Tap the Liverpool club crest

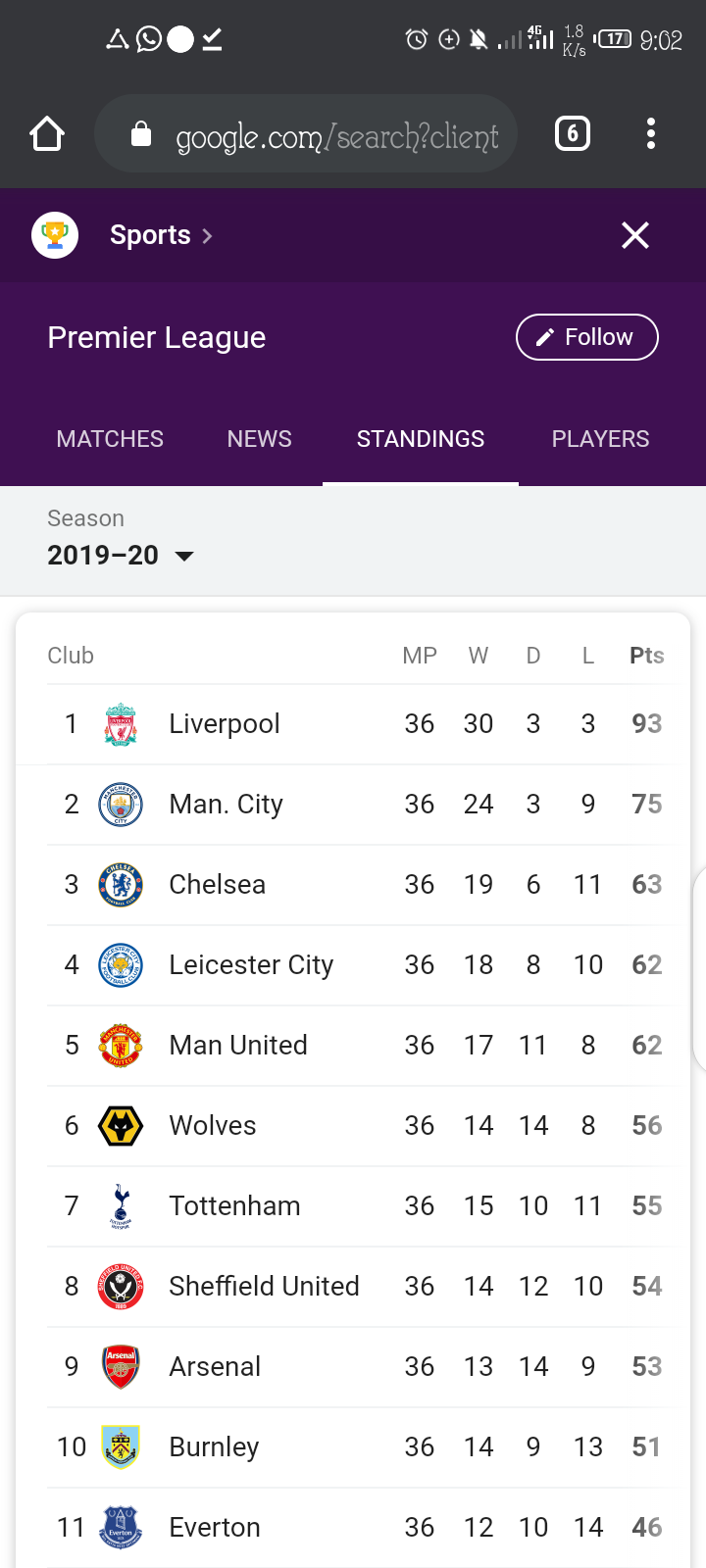[121, 724]
